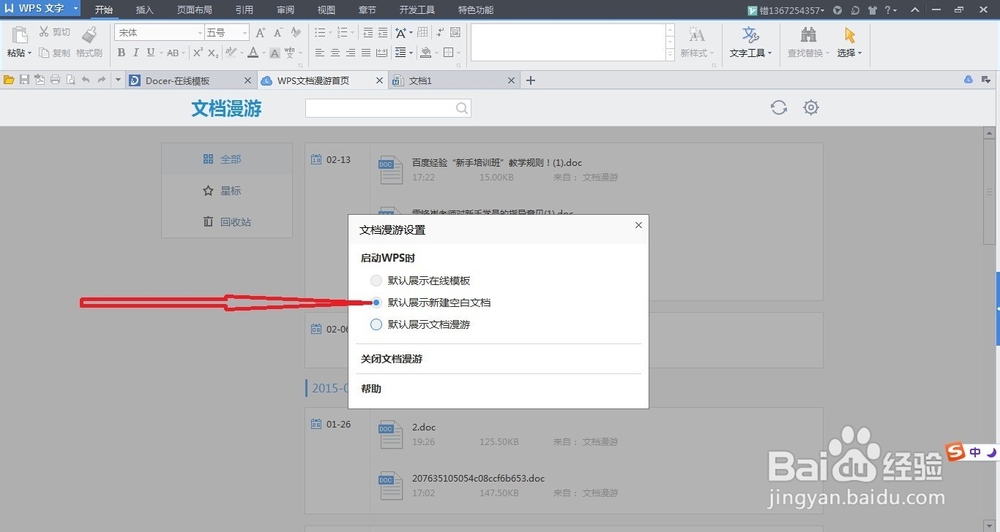Open the 查找替换 dropdown
1000x532 pixels.
click(x=809, y=53)
